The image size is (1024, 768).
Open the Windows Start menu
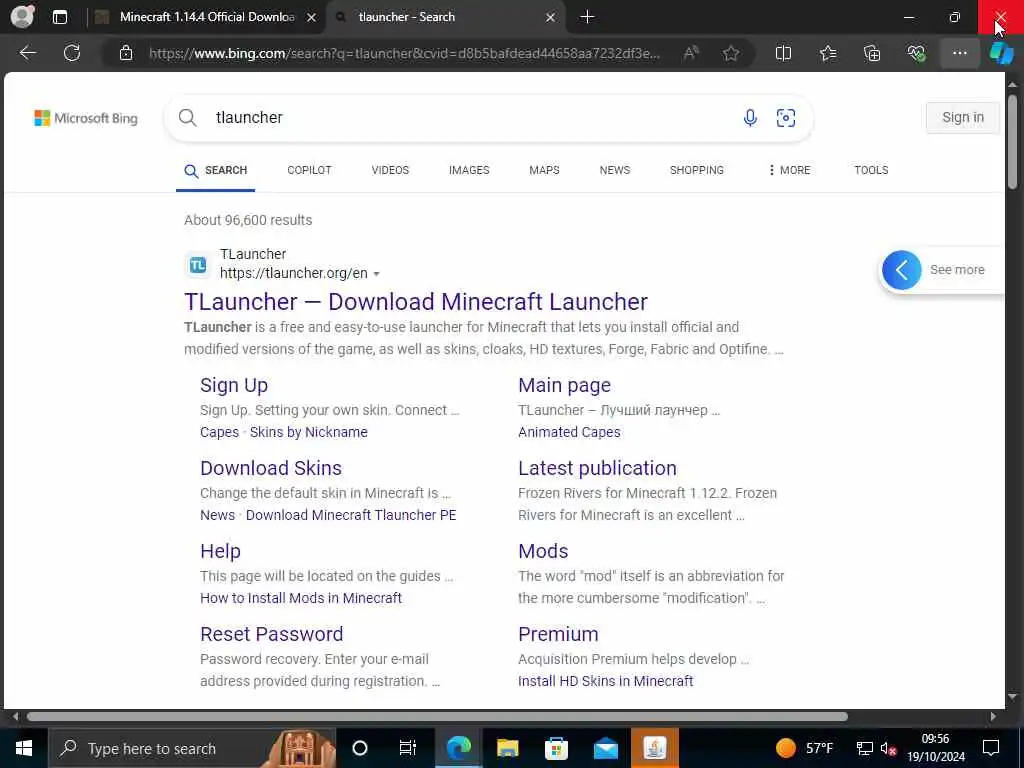coord(24,748)
